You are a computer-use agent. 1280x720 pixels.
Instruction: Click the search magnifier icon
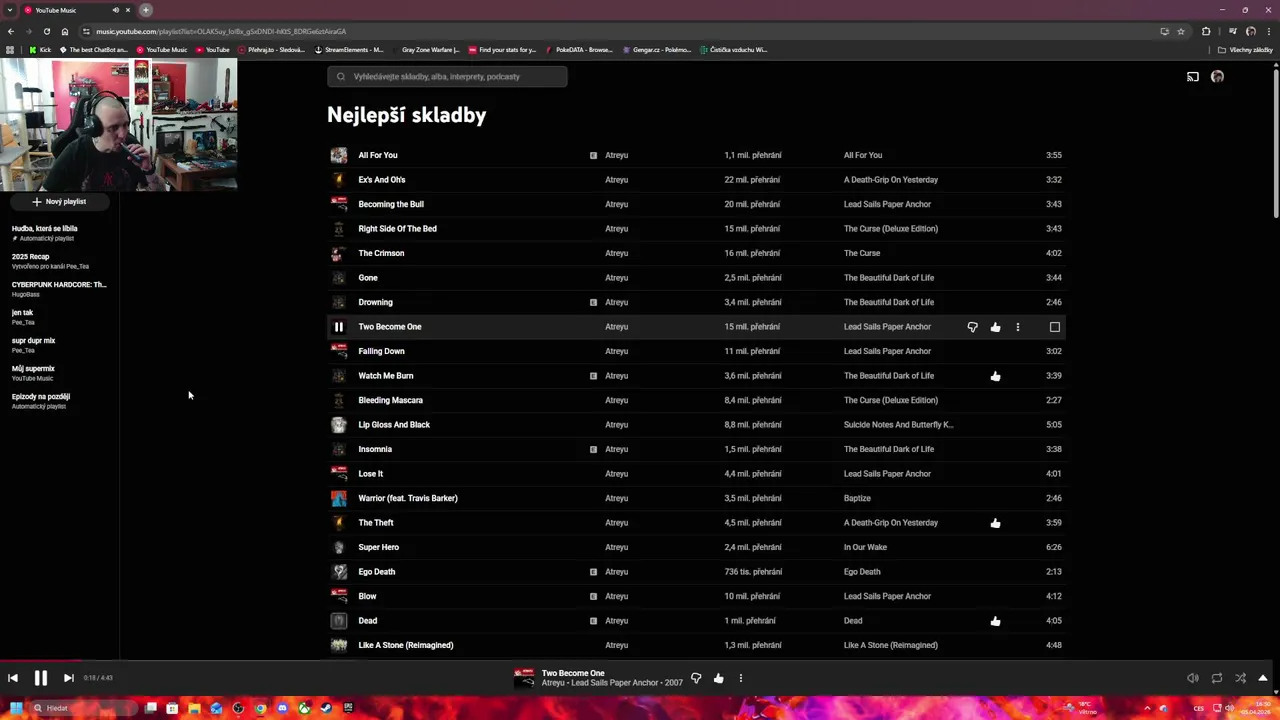[x=341, y=77]
